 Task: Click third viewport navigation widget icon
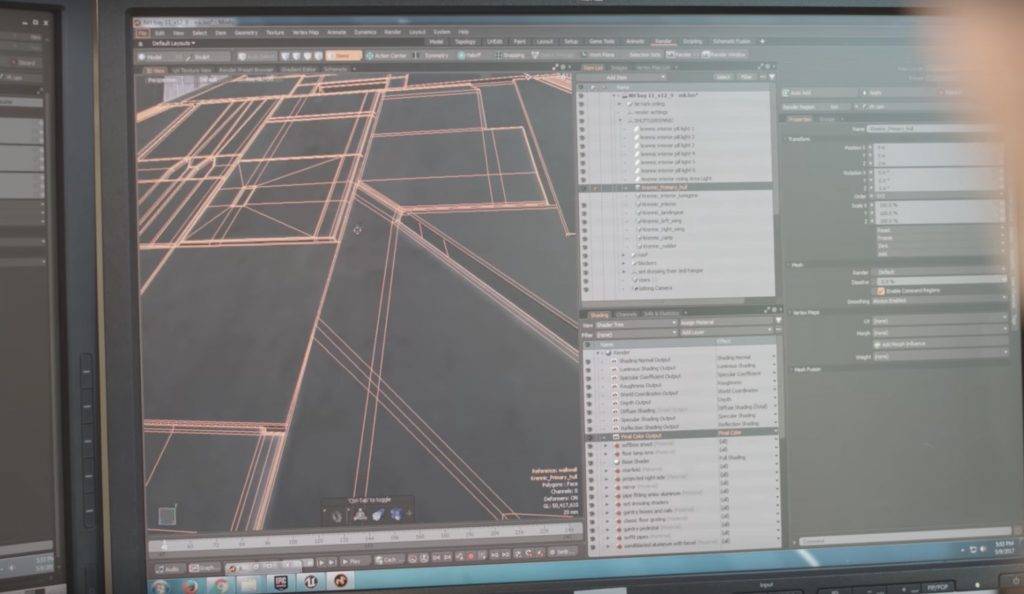pyautogui.click(x=378, y=515)
